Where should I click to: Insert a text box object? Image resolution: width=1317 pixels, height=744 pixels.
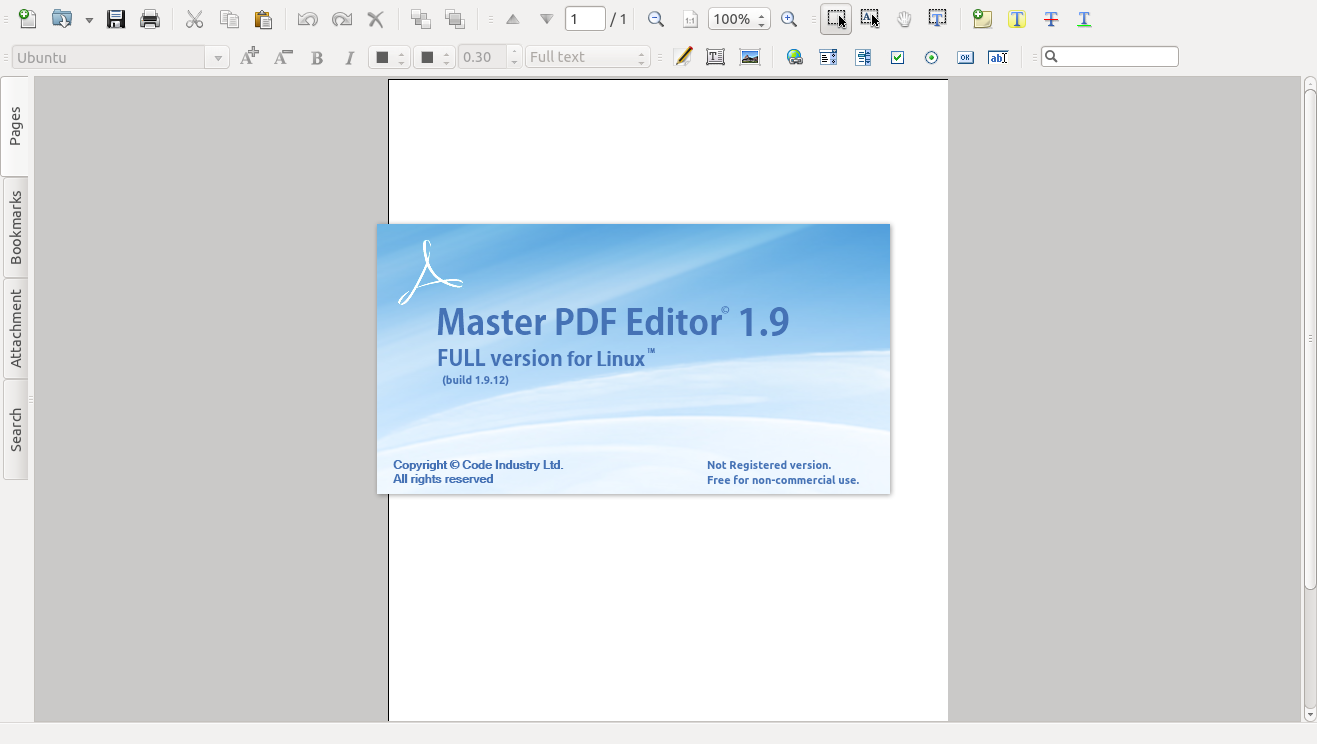point(716,57)
